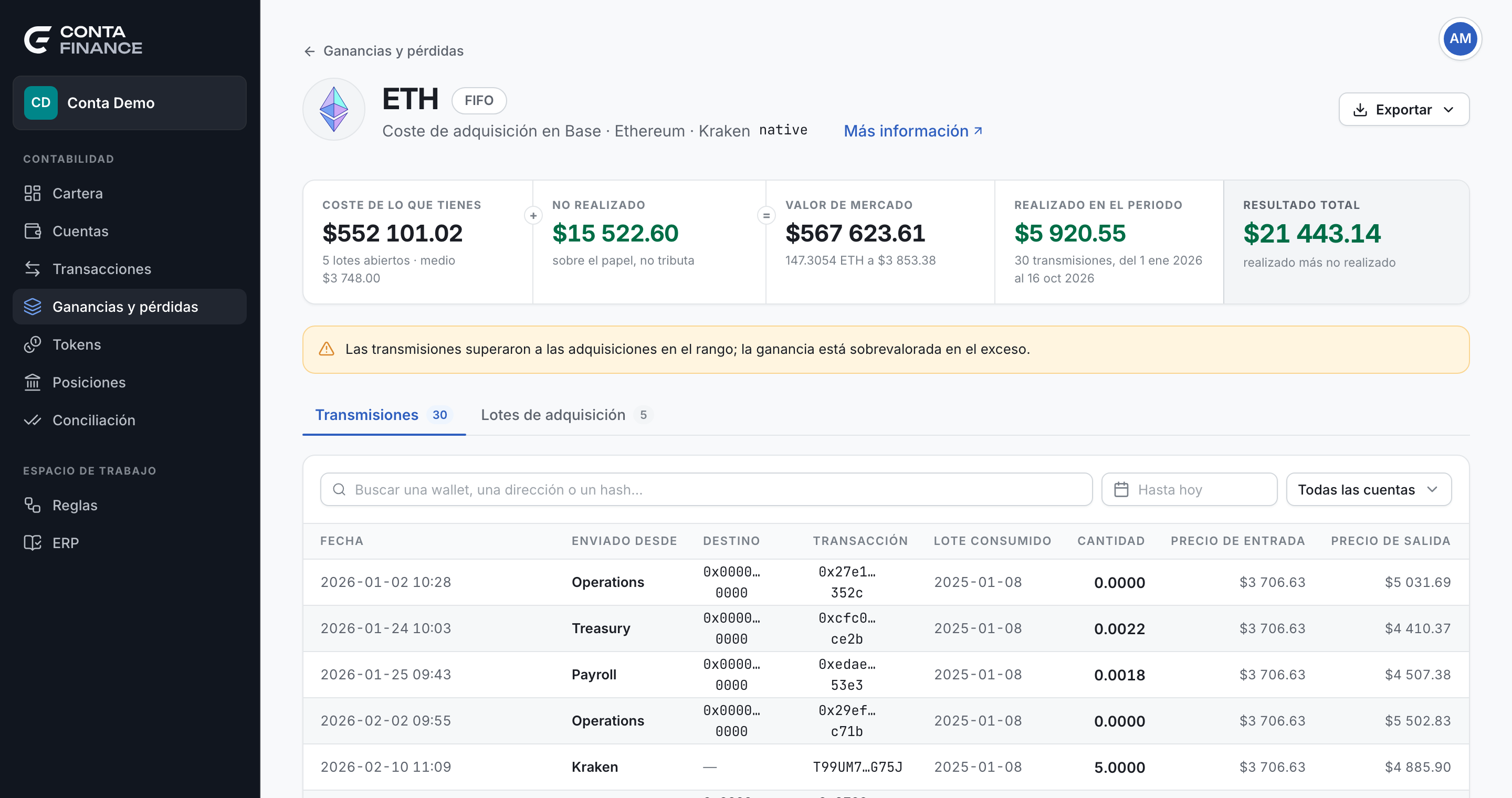Click the calendar icon in Hasta hoy field
This screenshot has height=798, width=1512.
pos(1121,489)
